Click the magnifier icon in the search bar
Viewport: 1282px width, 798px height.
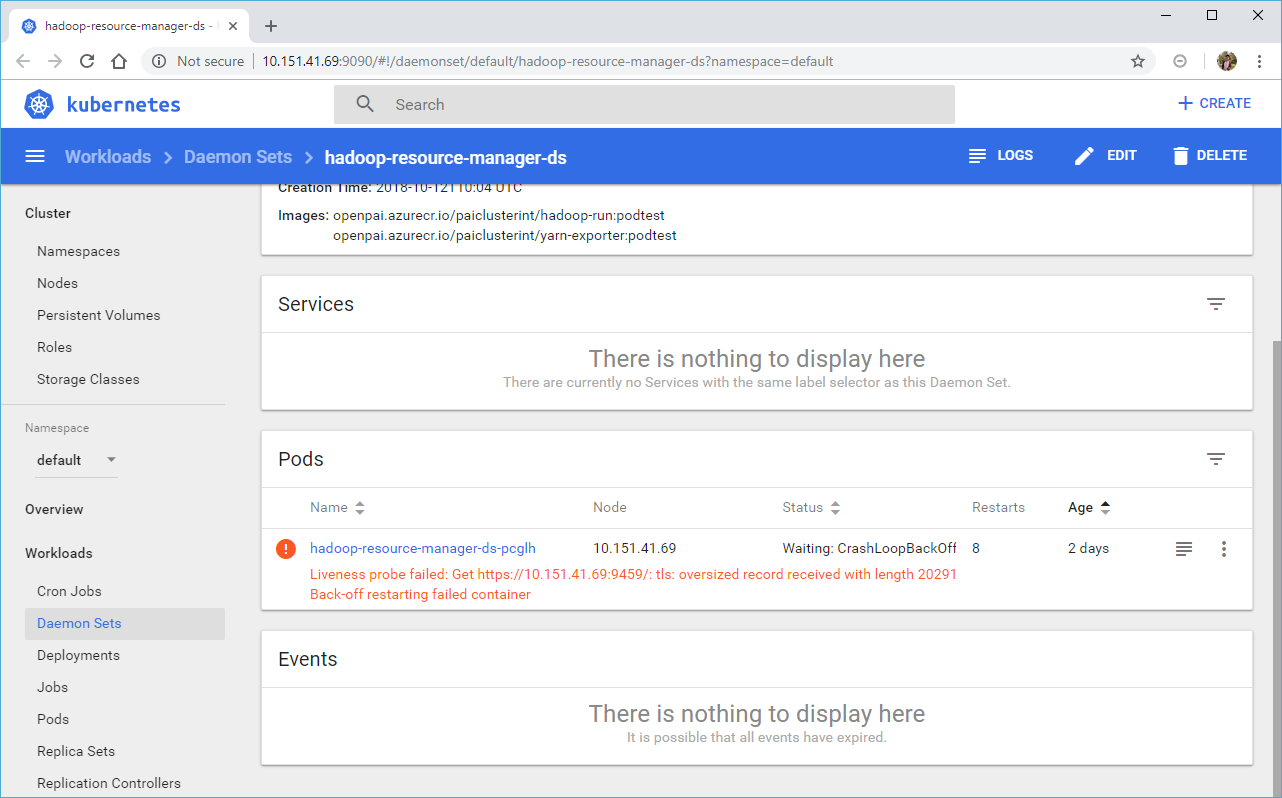point(364,103)
